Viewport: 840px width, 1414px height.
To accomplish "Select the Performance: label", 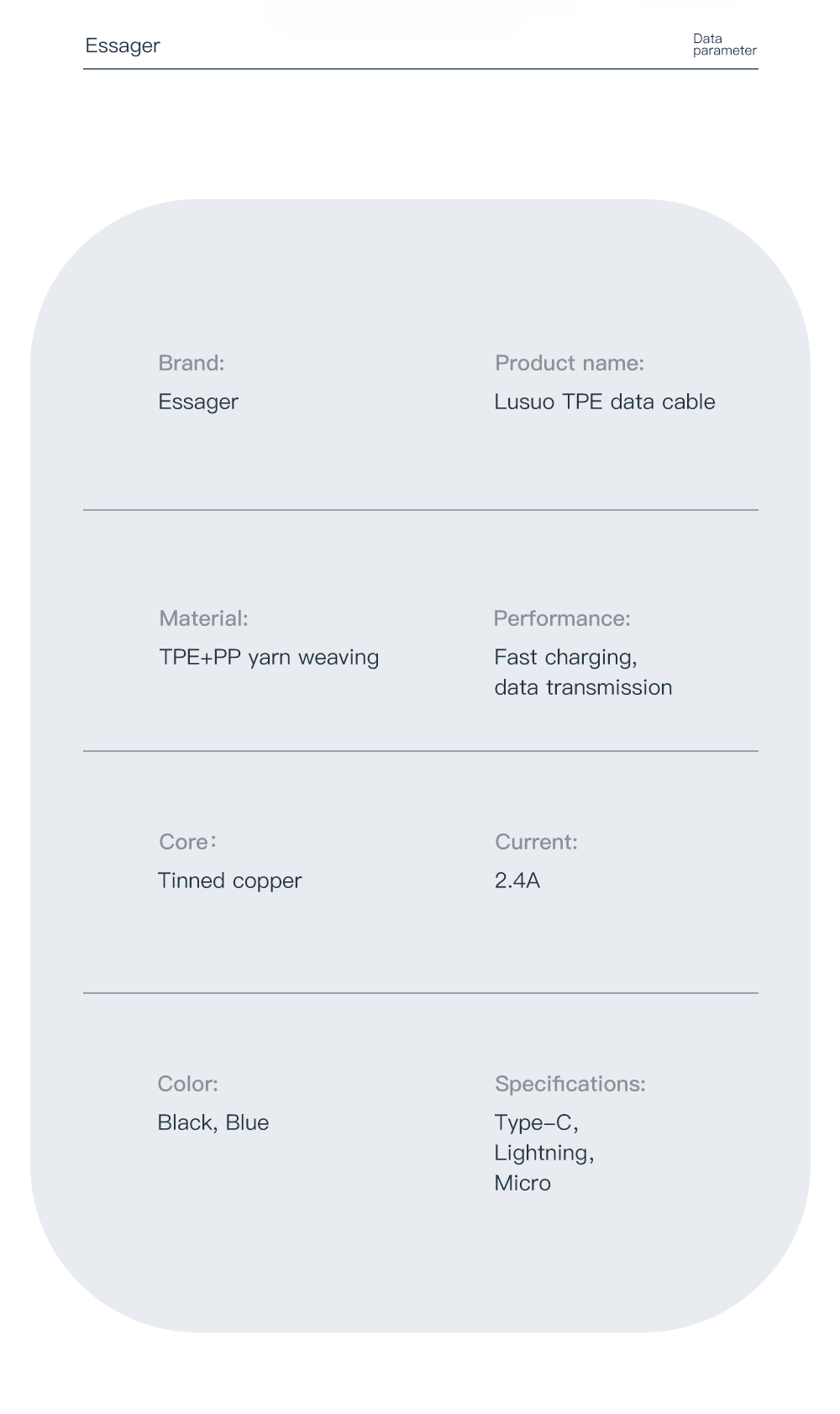I will [562, 618].
